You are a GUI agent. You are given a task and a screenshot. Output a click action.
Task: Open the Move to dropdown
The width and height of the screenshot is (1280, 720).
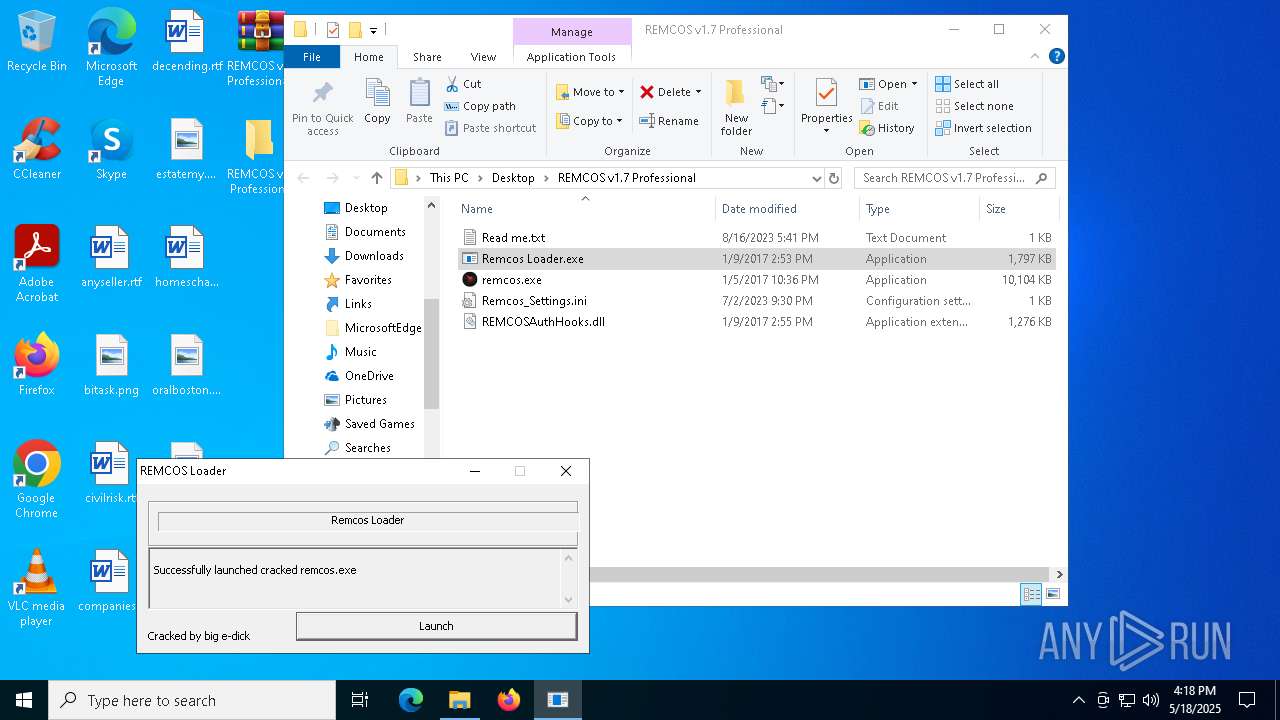pos(590,92)
